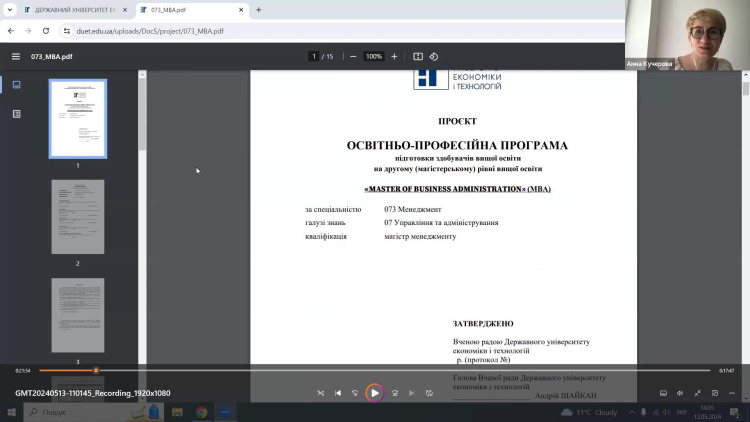This screenshot has width=750, height=422.
Task: Toggle the PDF sidebar with hamburger menu
Action: point(15,57)
